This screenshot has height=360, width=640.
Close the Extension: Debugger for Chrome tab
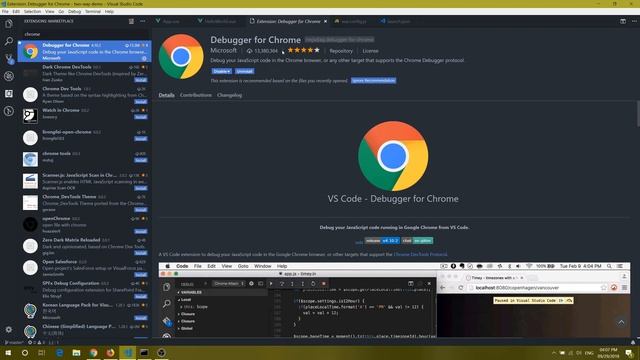(325, 21)
